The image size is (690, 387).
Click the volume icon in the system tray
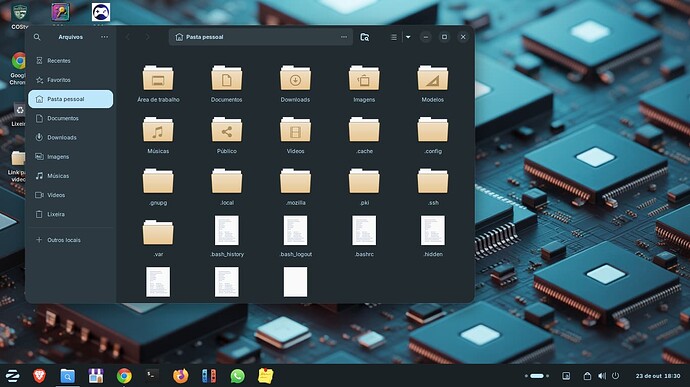602,376
